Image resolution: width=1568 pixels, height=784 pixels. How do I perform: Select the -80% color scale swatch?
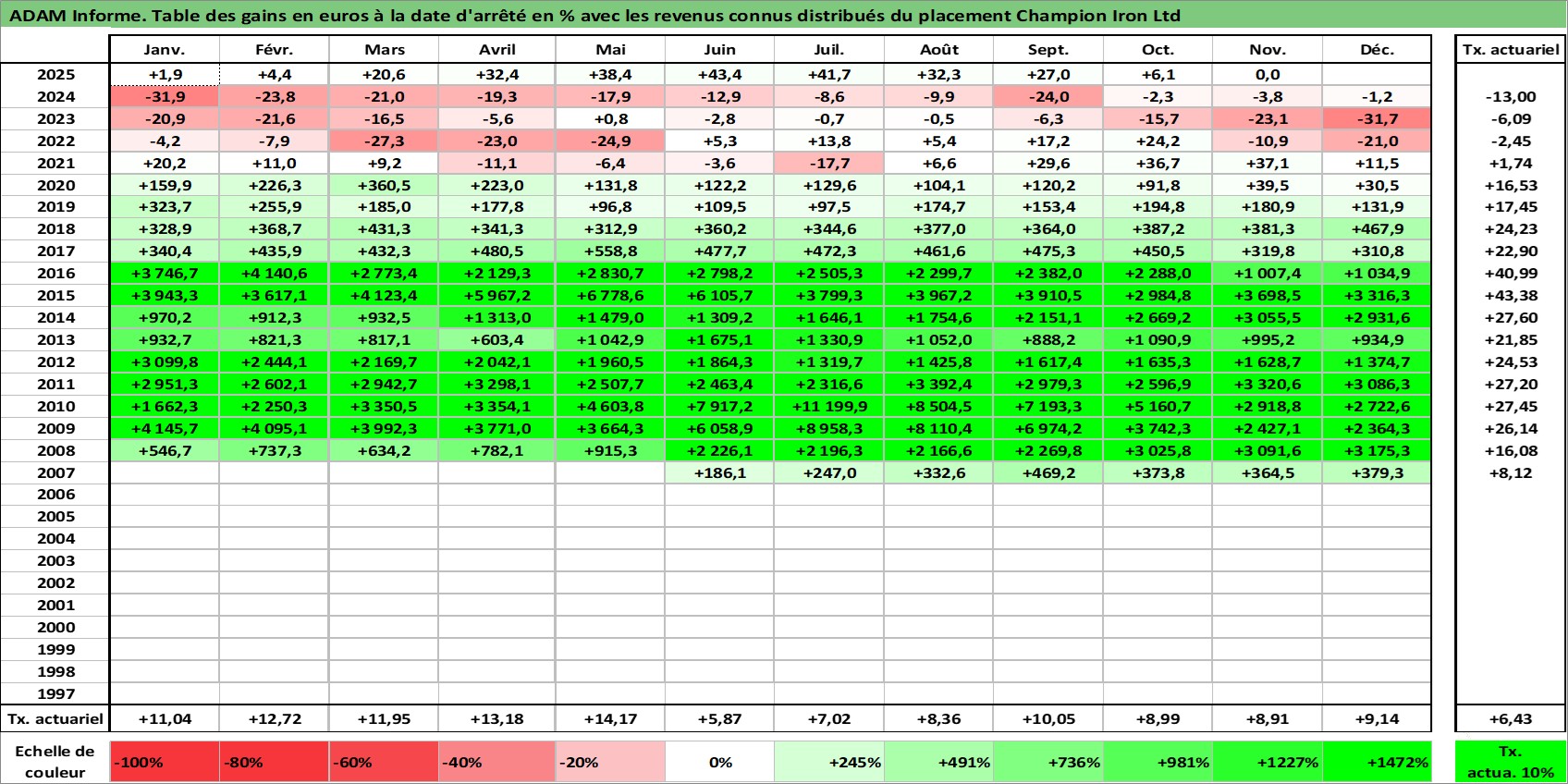click(x=275, y=762)
